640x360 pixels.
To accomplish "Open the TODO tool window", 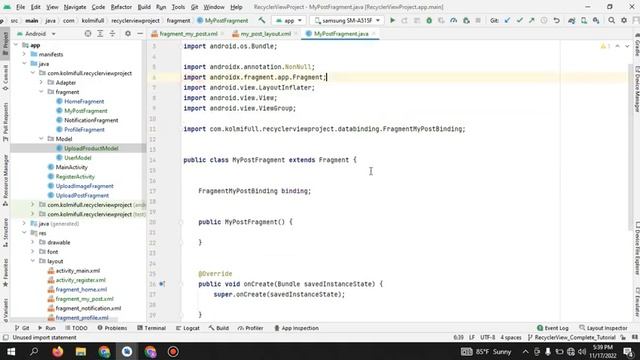I will (x=76, y=328).
